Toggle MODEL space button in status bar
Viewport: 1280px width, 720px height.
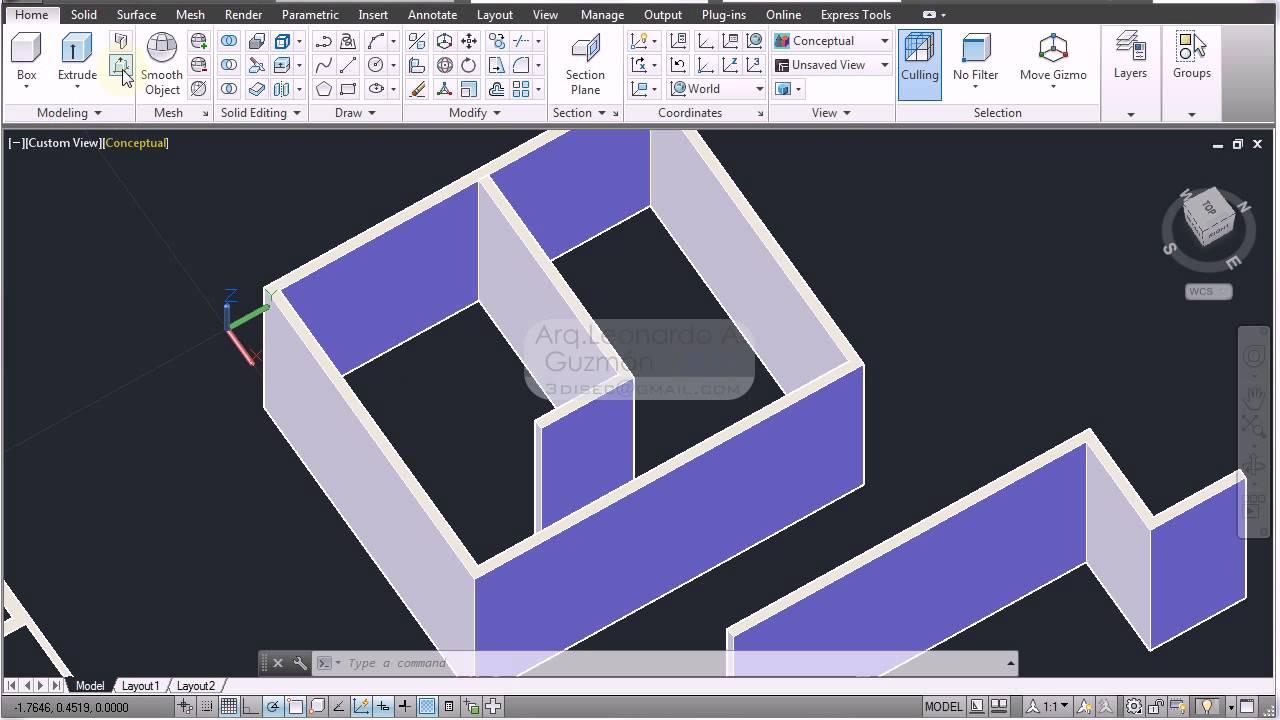coord(943,706)
